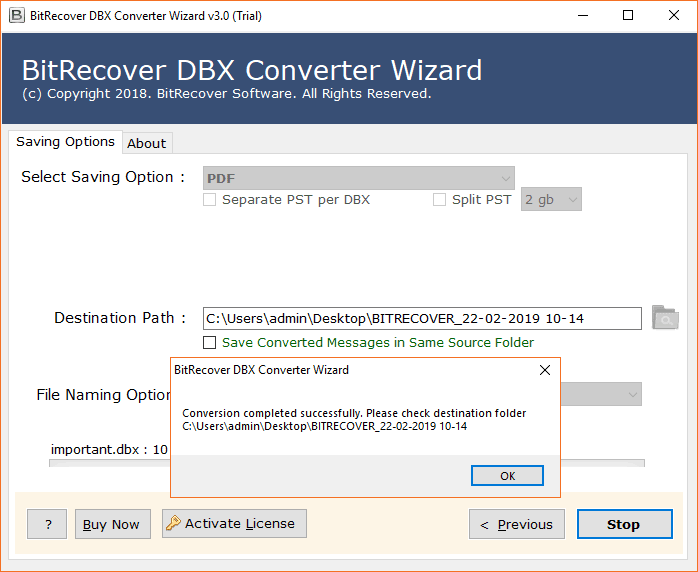Click the Copyright 2018 BitRecover Software text
This screenshot has width=698, height=572.
pyautogui.click(x=227, y=94)
